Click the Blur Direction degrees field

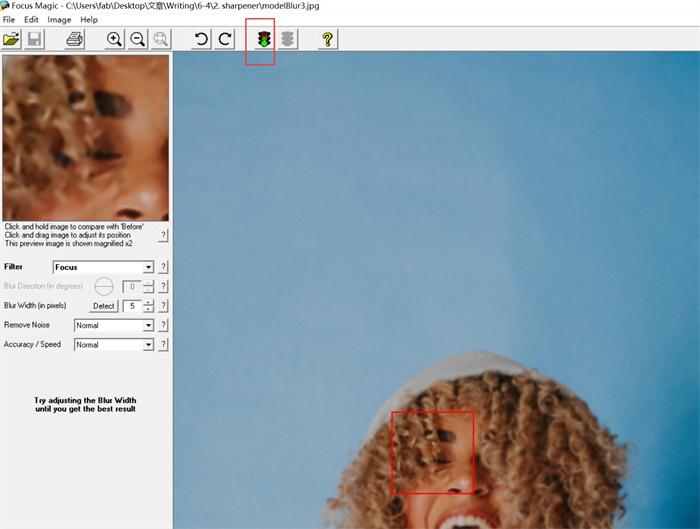[132, 286]
